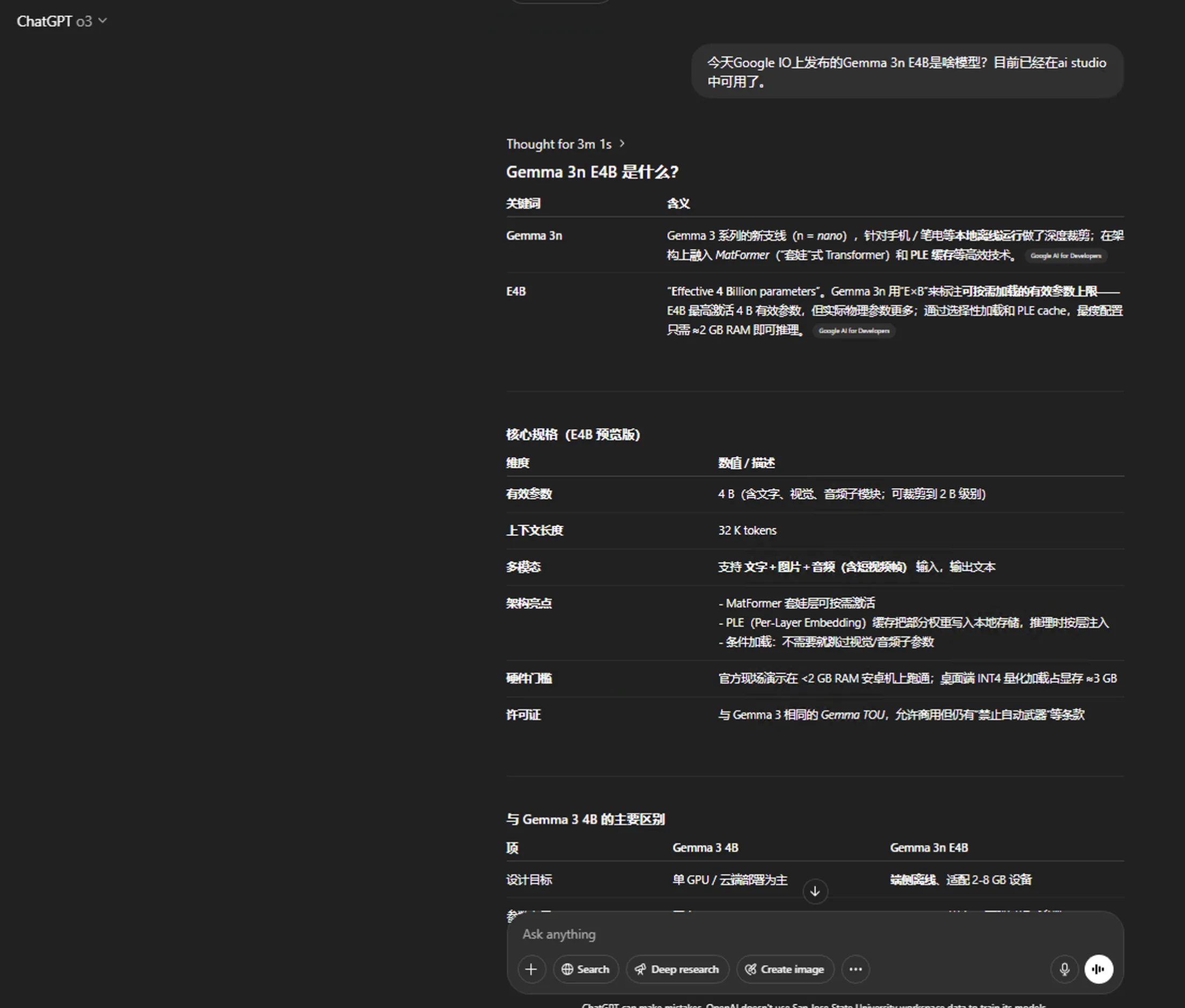Click the 'Gemma 3 4B' column header
1185x1008 pixels.
coord(705,848)
